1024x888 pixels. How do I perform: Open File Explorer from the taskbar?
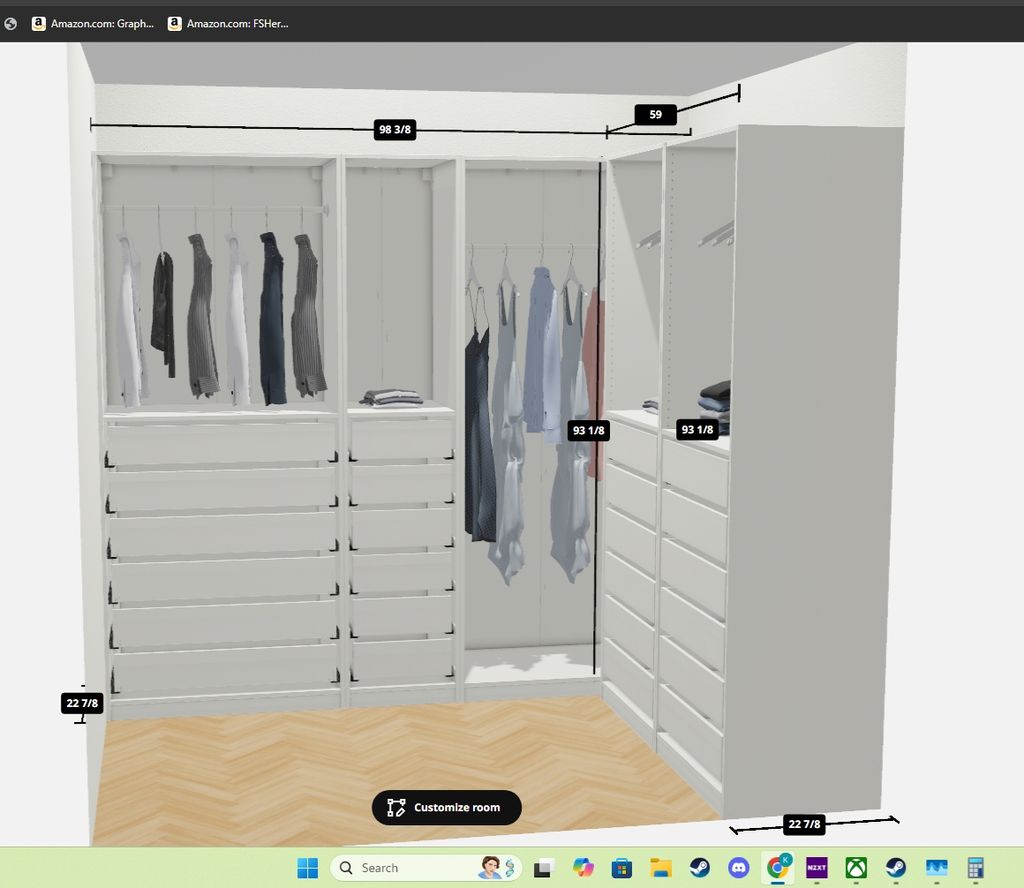pos(660,867)
